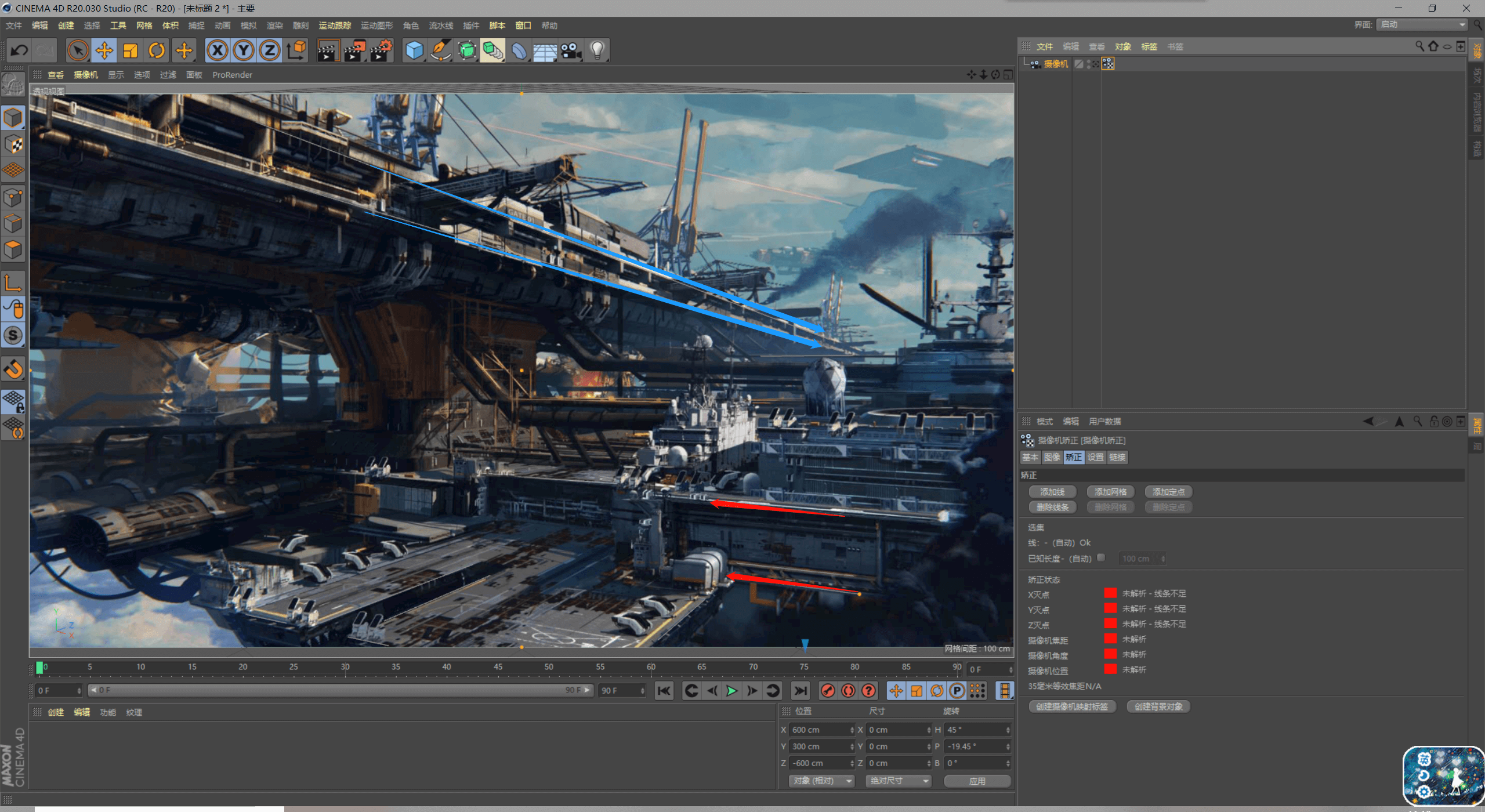Select Polygons mode in left sidebar
This screenshot has height=812, width=1485.
(x=13, y=250)
